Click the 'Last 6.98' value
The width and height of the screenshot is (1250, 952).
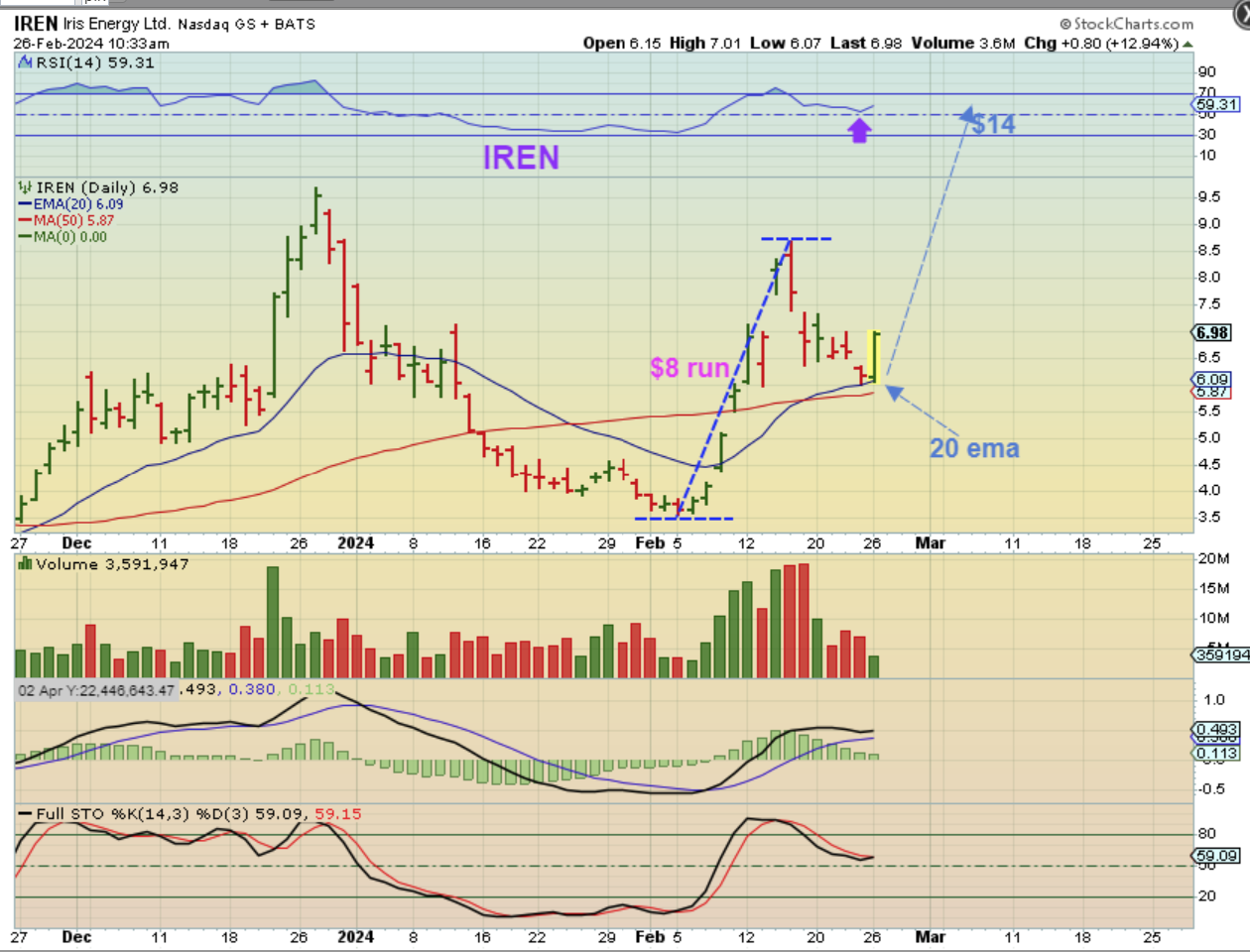pos(866,44)
